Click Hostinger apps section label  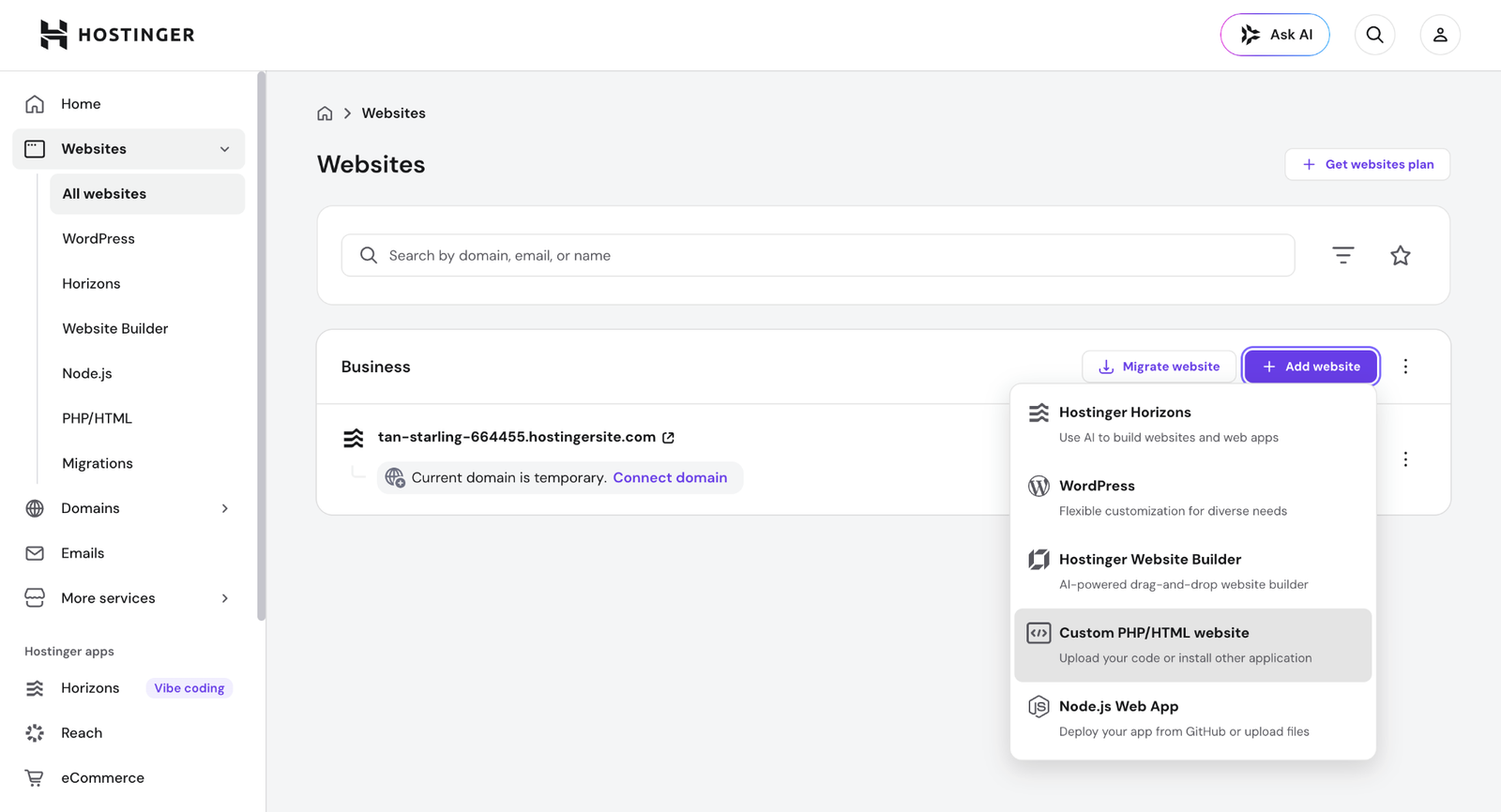pyautogui.click(x=69, y=652)
